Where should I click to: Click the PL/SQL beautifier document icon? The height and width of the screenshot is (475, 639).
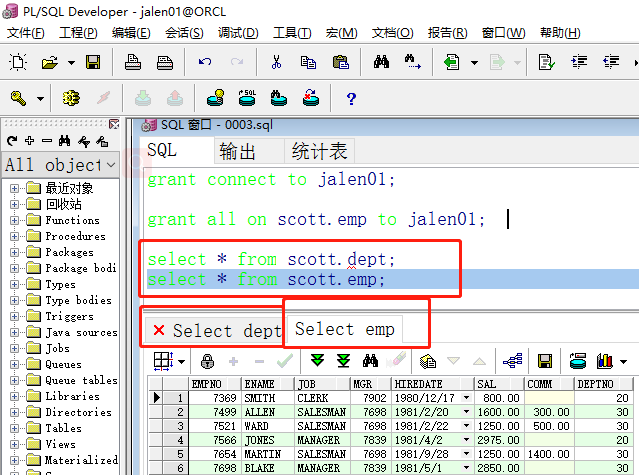pos(546,62)
